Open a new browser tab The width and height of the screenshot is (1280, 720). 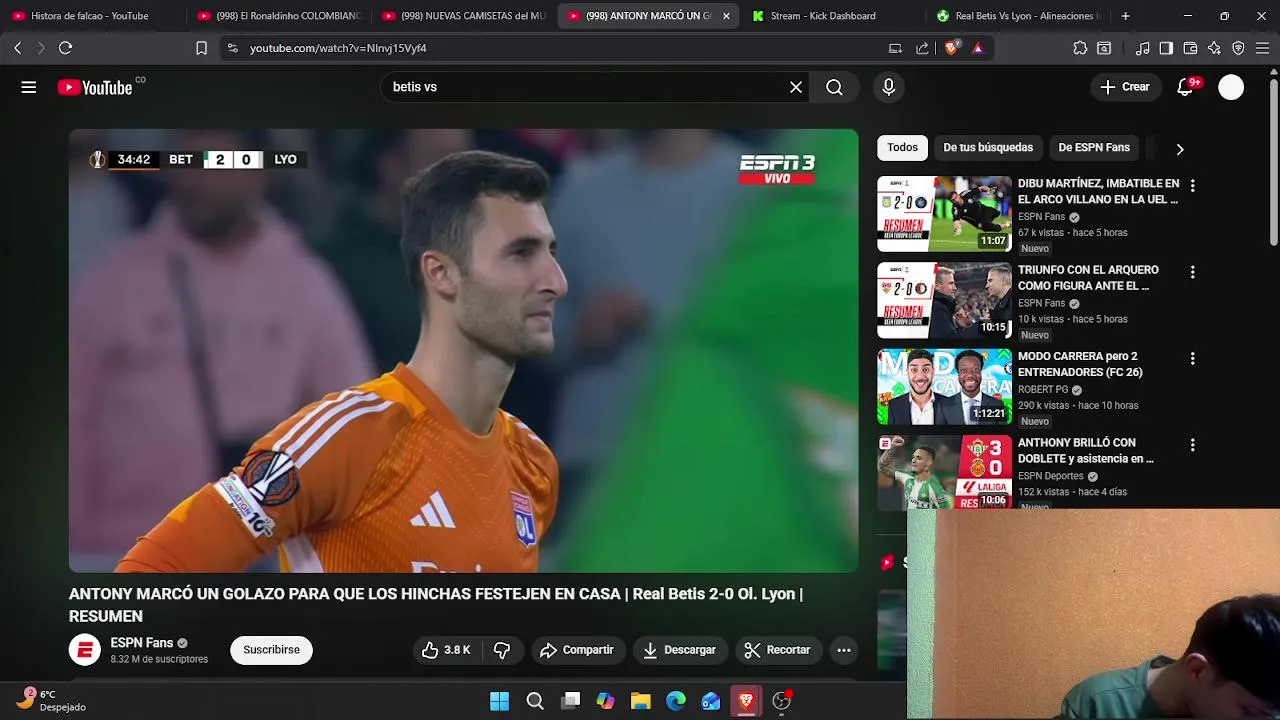1125,16
